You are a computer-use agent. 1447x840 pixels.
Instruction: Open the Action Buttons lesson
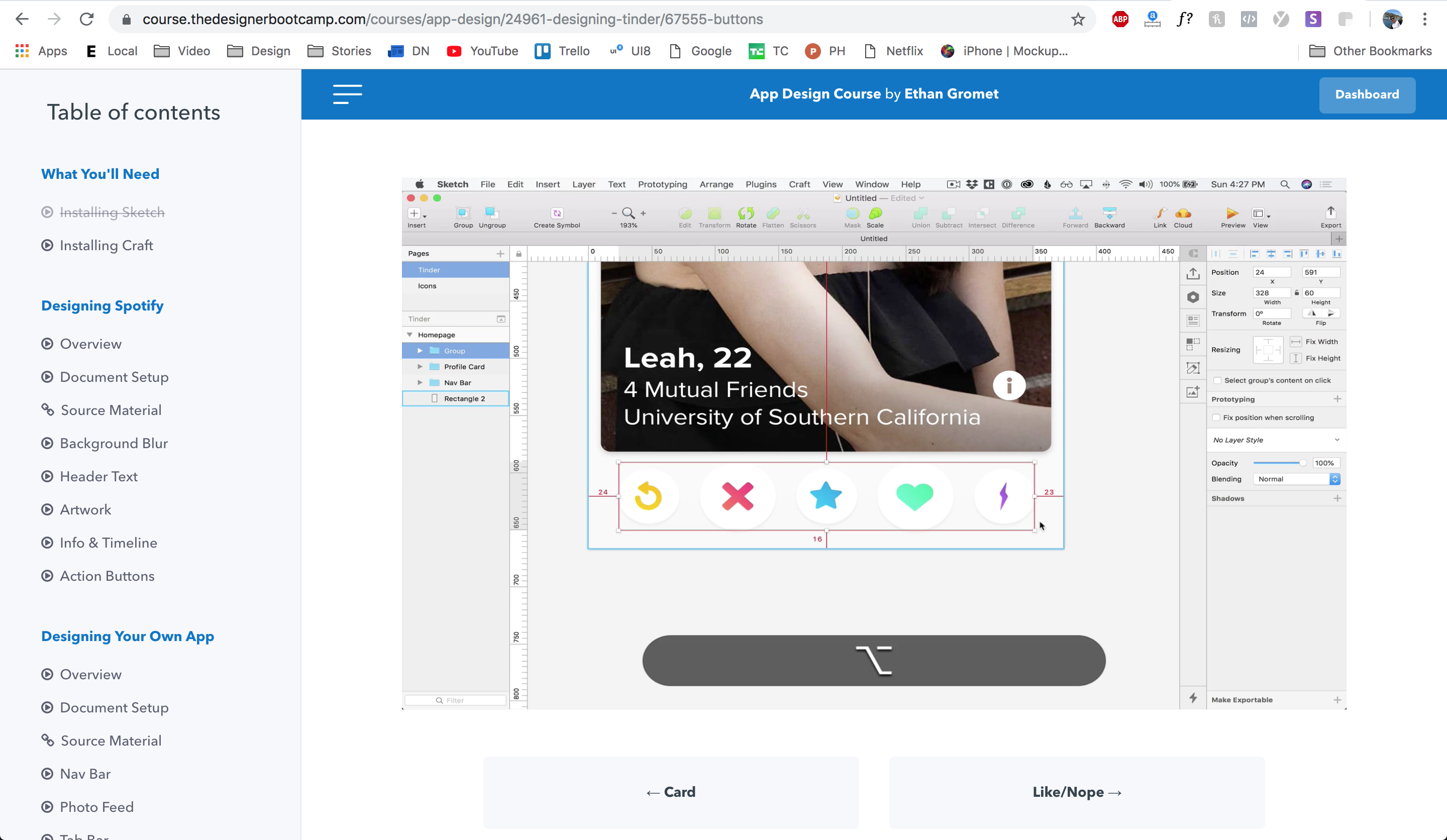pyautogui.click(x=107, y=576)
